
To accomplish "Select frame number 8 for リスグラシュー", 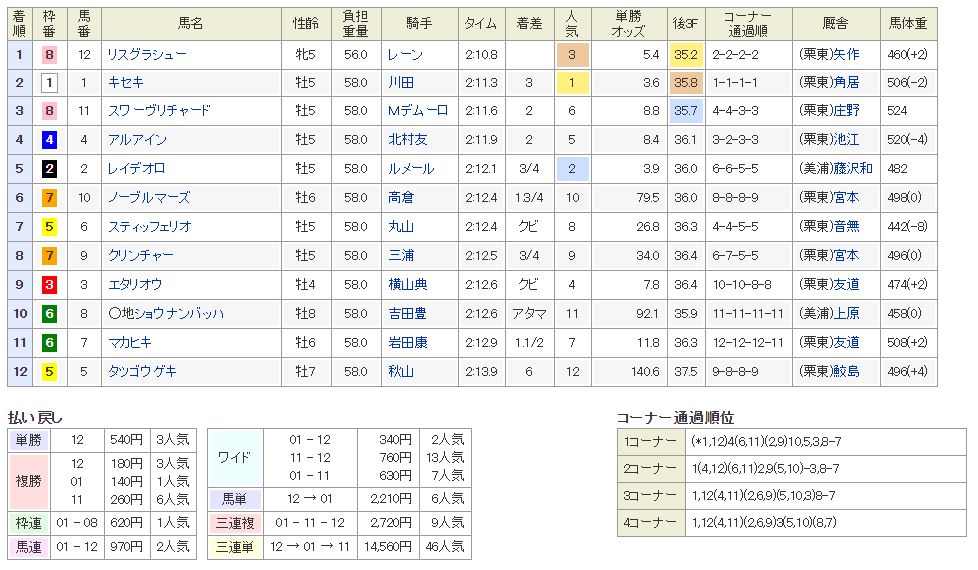I will point(49,55).
